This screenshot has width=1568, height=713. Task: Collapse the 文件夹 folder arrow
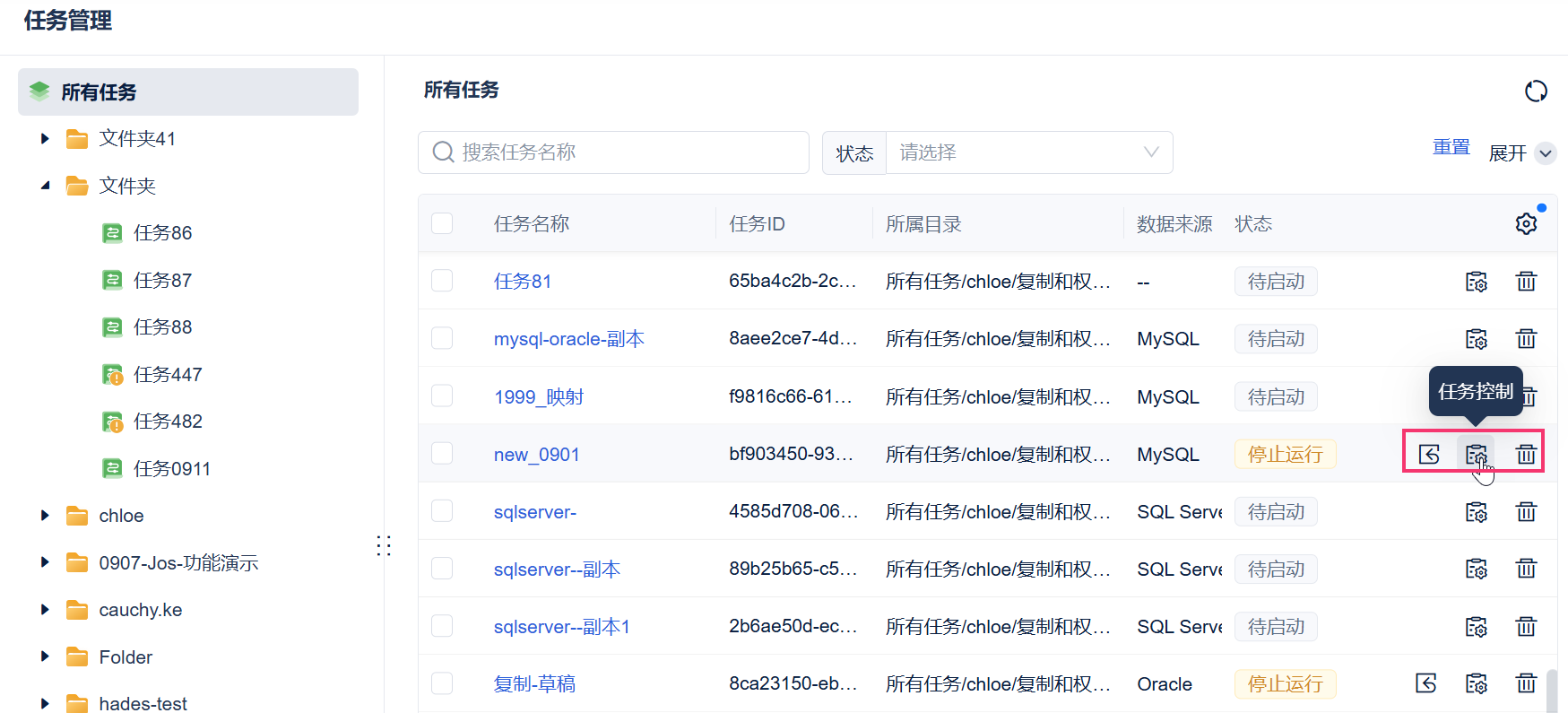(45, 186)
